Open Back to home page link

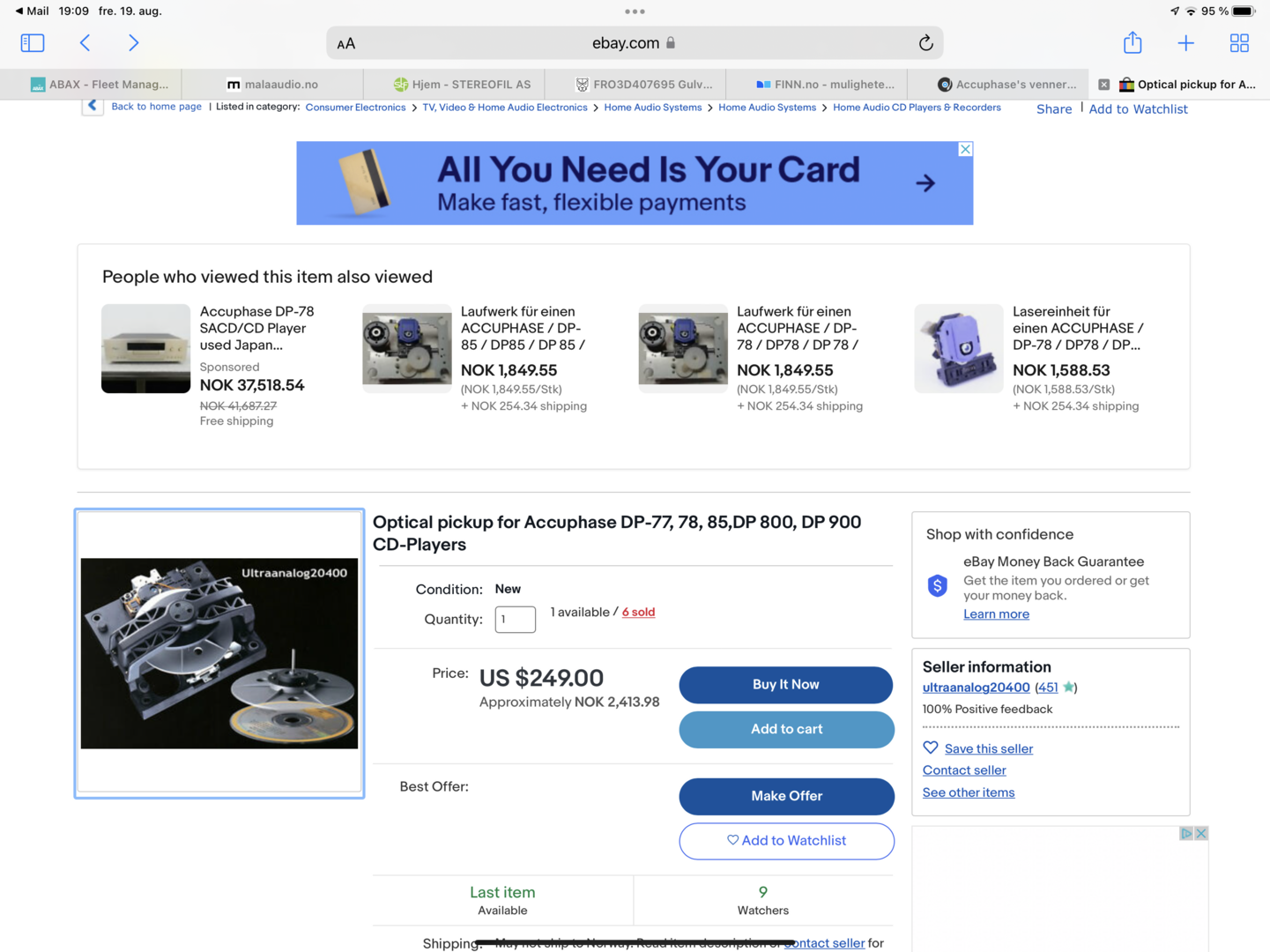pyautogui.click(x=156, y=107)
